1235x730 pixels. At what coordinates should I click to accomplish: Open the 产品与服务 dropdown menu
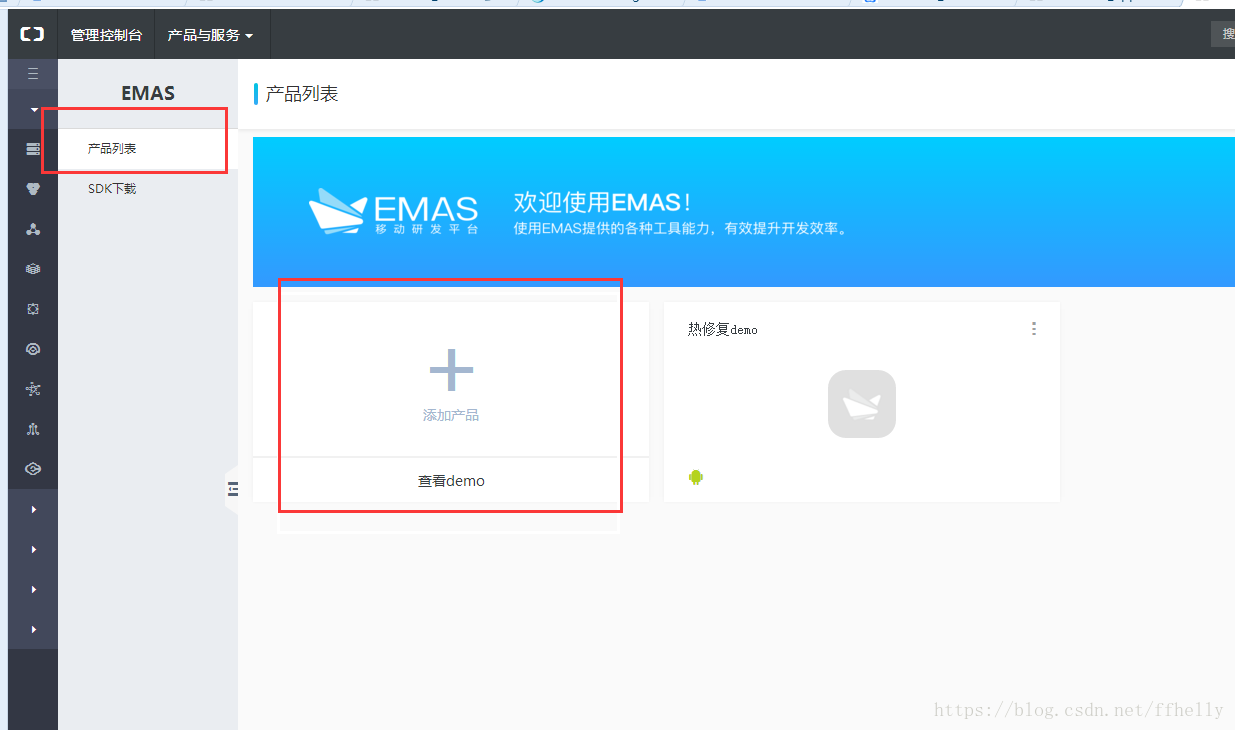point(210,35)
